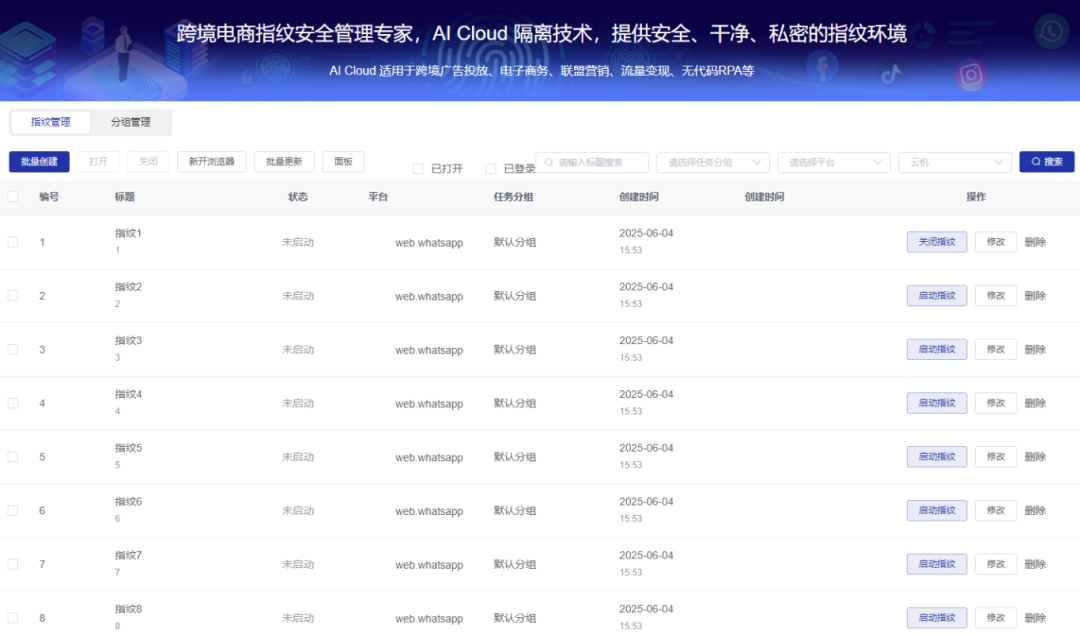The image size is (1080, 636).
Task: Click the 标题 column header
Action: (x=125, y=197)
